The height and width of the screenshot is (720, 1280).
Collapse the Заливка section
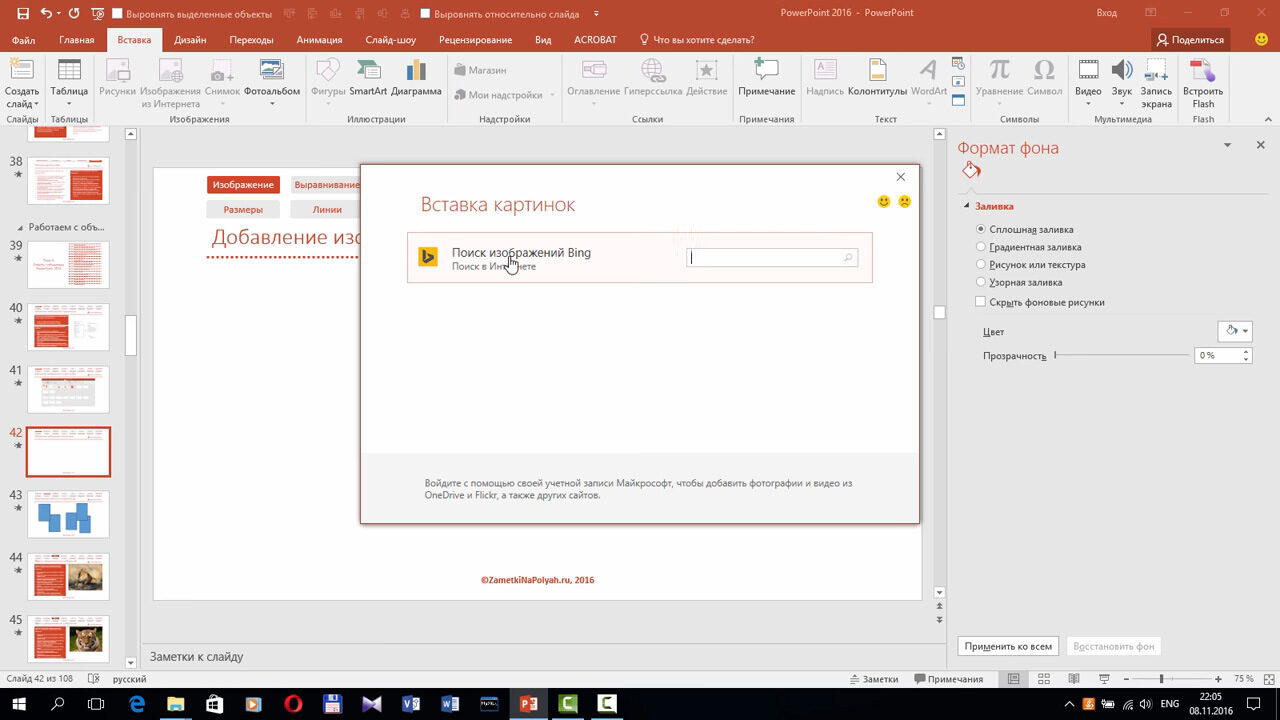[x=967, y=206]
